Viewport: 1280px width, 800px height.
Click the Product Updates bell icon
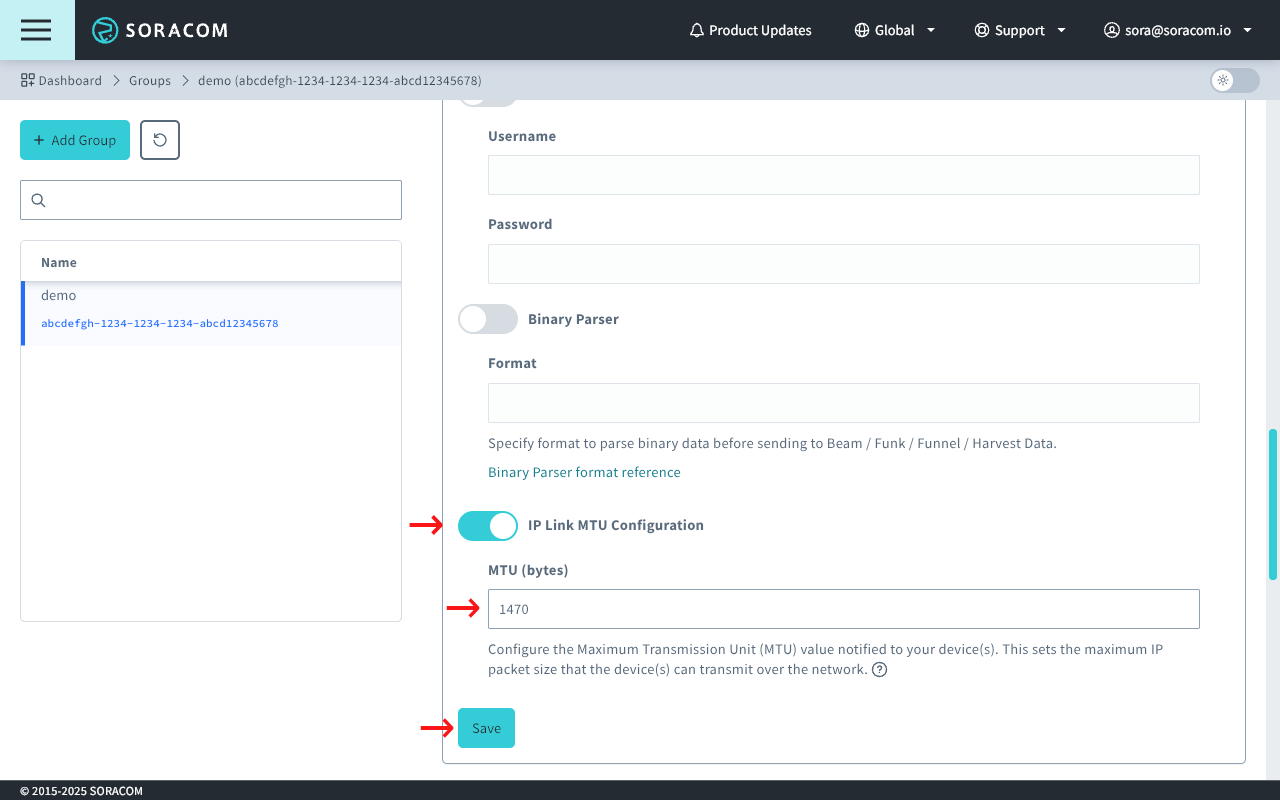[697, 31]
